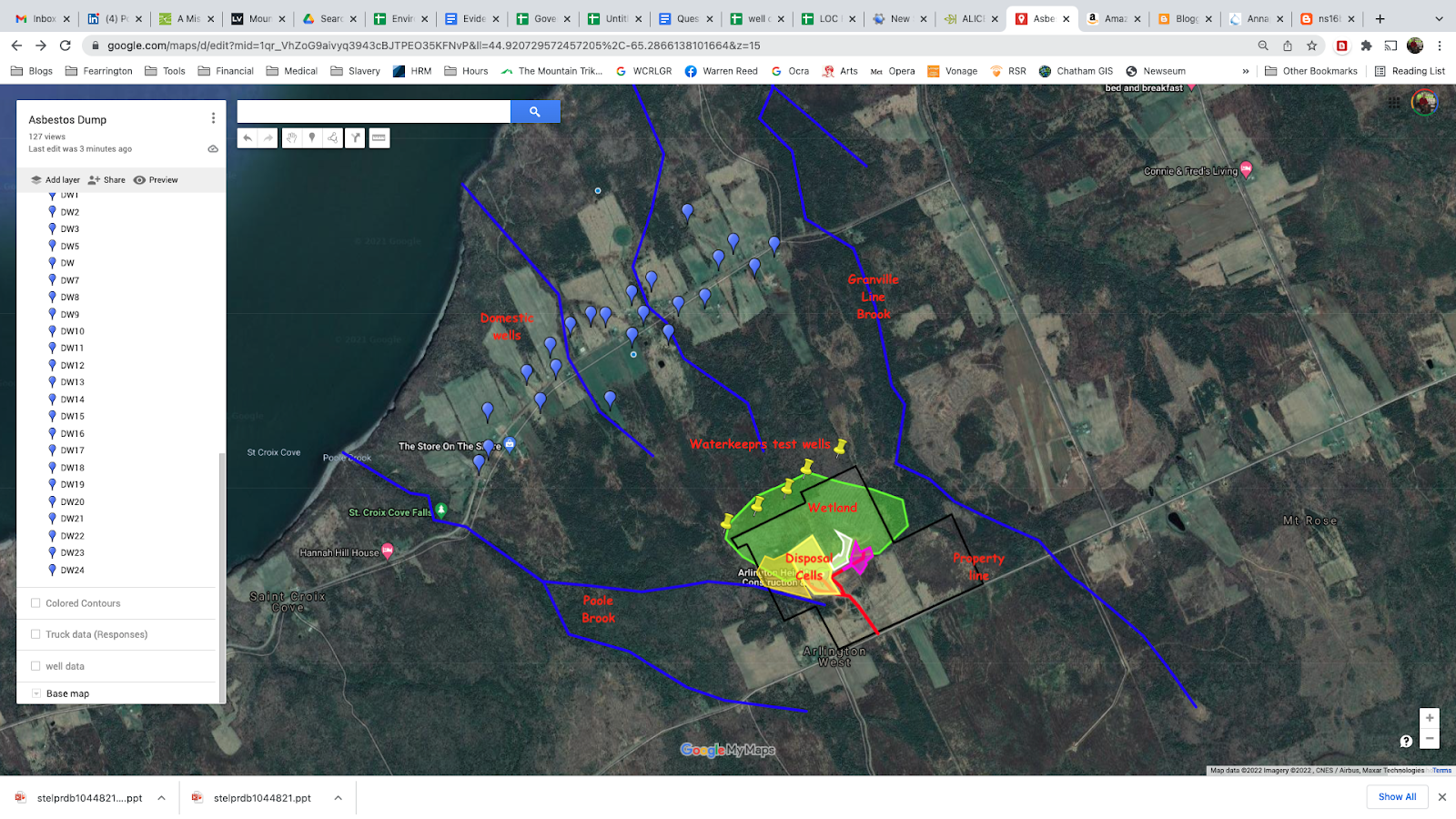Switch to the LOC tab
Image resolution: width=1456 pixels, height=819 pixels.
827,18
